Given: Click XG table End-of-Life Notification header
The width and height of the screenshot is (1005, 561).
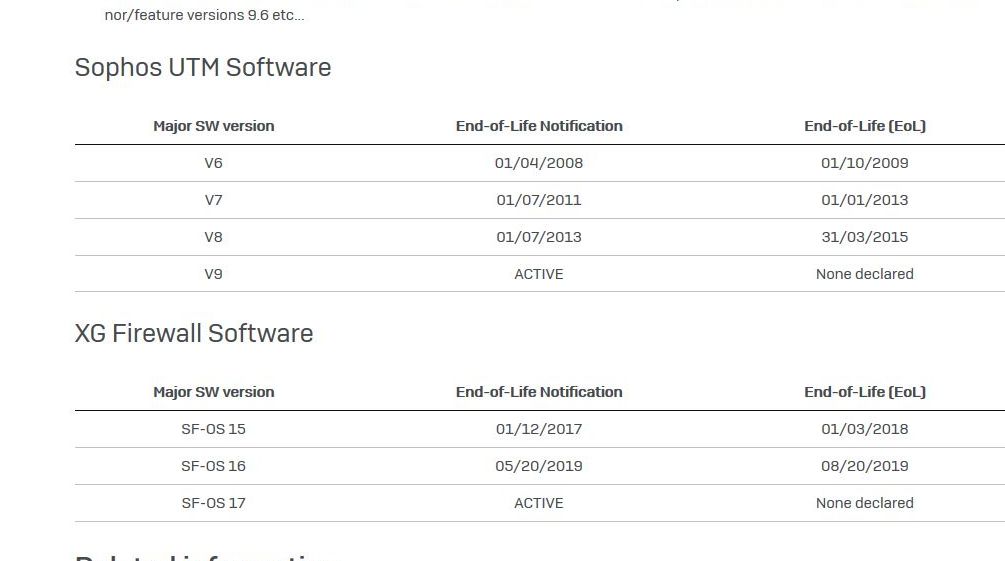Looking at the screenshot, I should tap(539, 392).
